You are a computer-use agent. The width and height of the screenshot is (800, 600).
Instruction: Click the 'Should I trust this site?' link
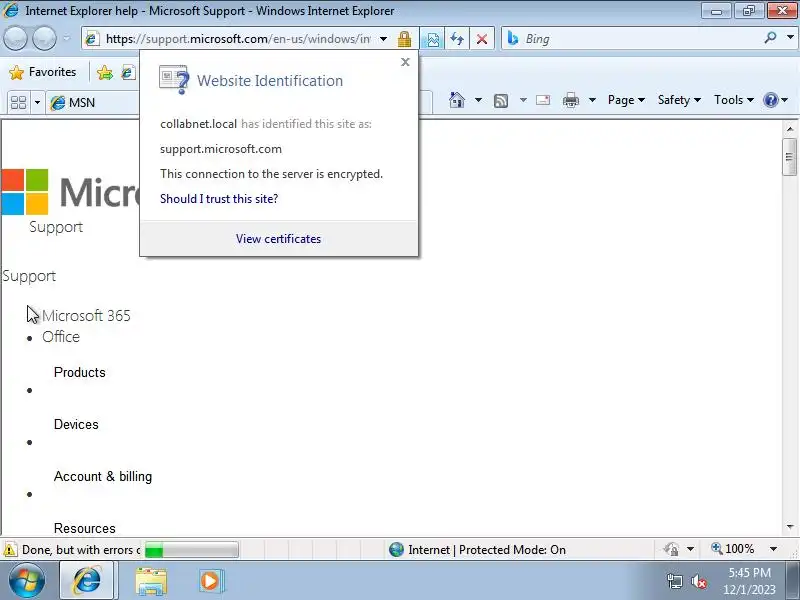pyautogui.click(x=219, y=199)
